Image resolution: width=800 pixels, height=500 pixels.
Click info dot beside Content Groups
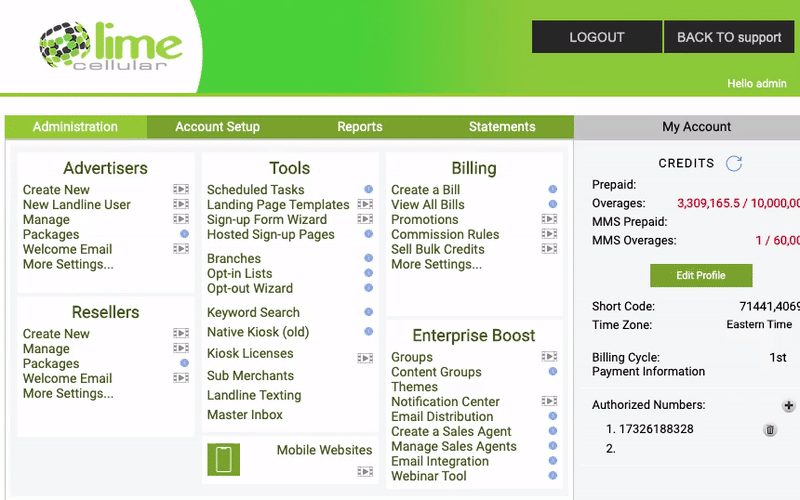click(x=553, y=371)
